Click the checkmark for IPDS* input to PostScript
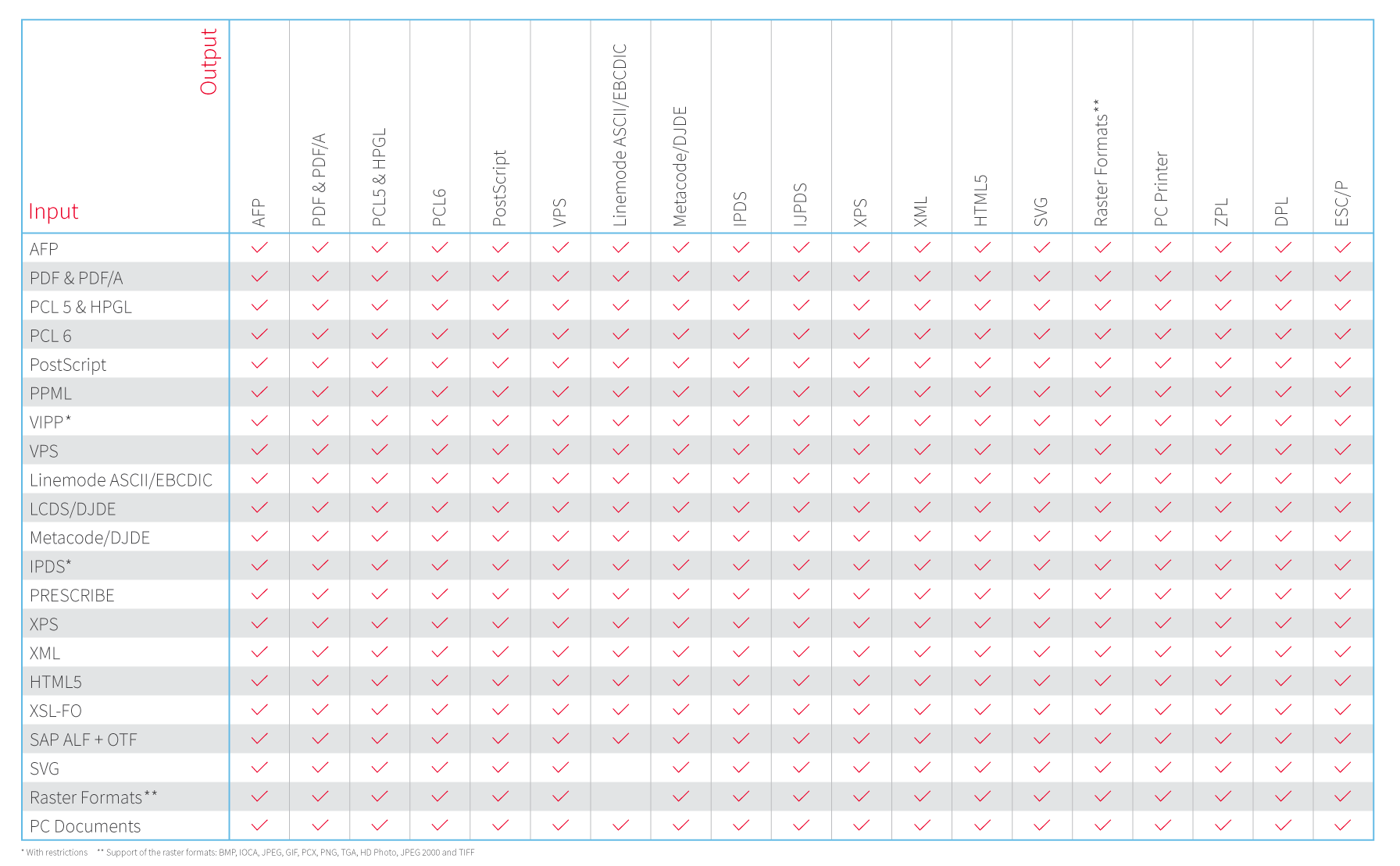The height and width of the screenshot is (866, 1400). pyautogui.click(x=500, y=565)
